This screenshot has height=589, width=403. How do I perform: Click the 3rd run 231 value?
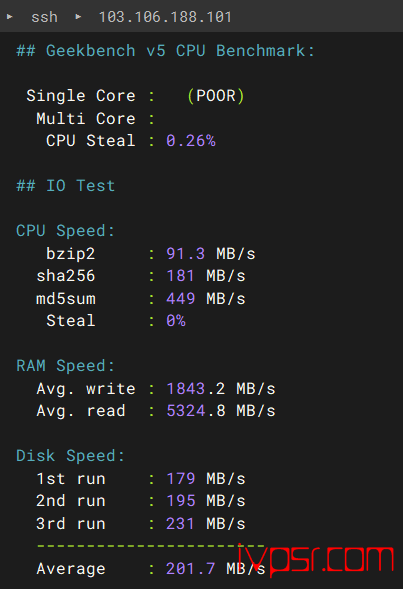(180, 524)
